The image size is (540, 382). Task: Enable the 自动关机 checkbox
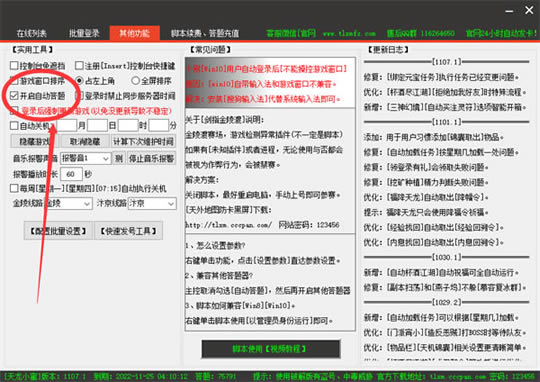click(14, 126)
